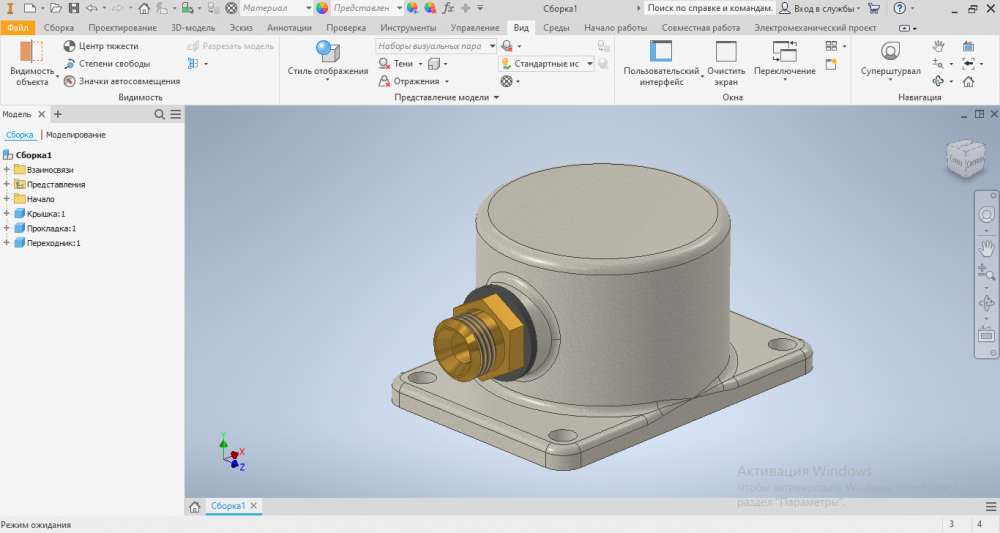Click the Home view icon in Навигация
The width and height of the screenshot is (1000, 533).
(x=968, y=81)
